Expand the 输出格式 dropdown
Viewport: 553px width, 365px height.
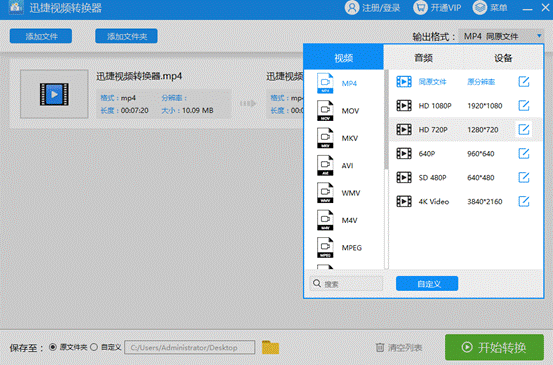[x=501, y=36]
